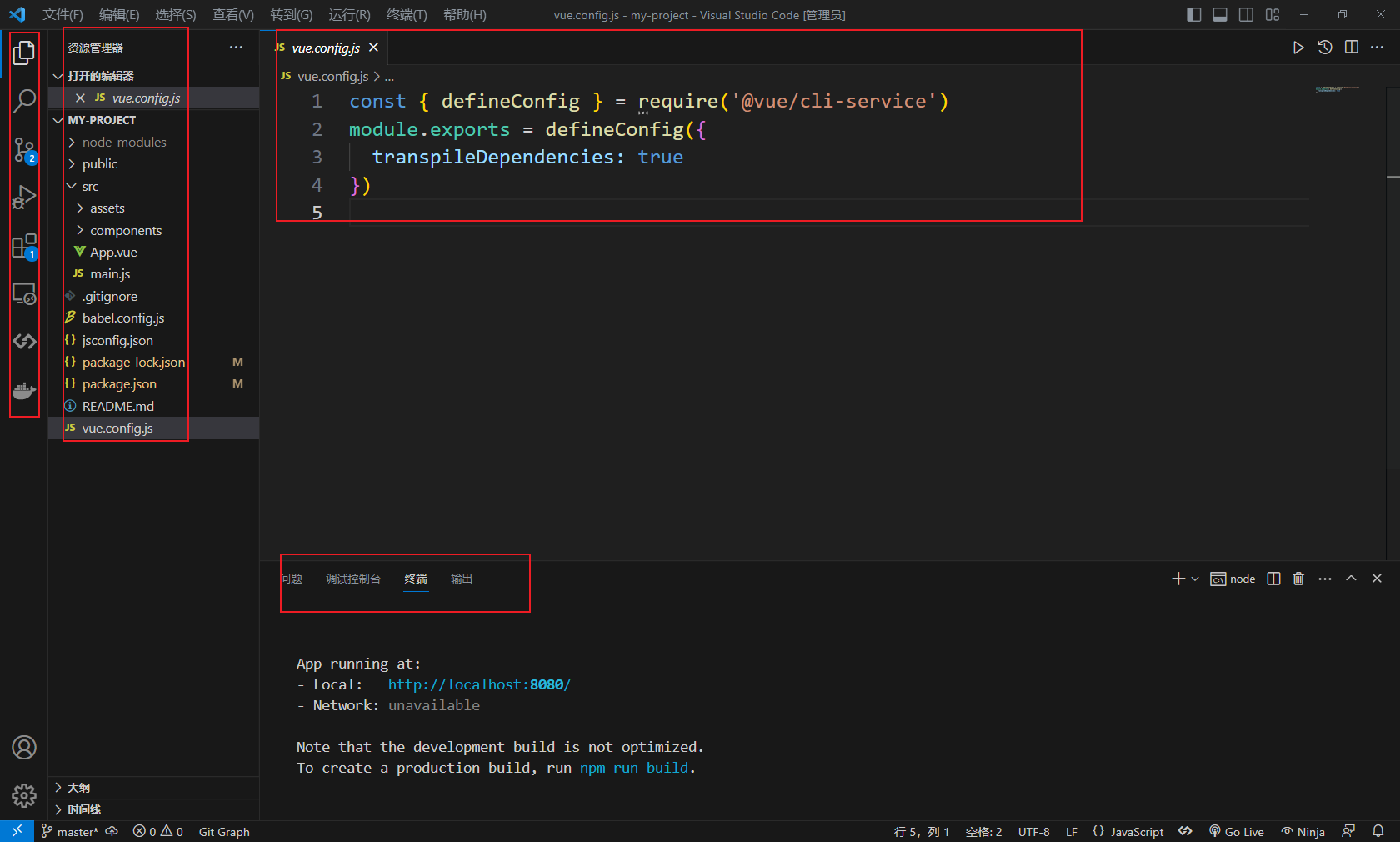Open the View menu
Screen dimensions: 1400x842
tap(232, 14)
